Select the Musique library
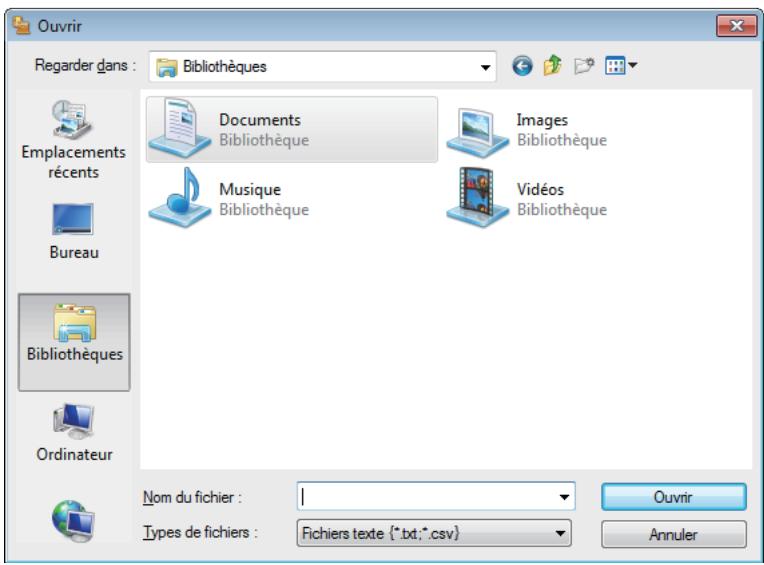 [x=229, y=199]
